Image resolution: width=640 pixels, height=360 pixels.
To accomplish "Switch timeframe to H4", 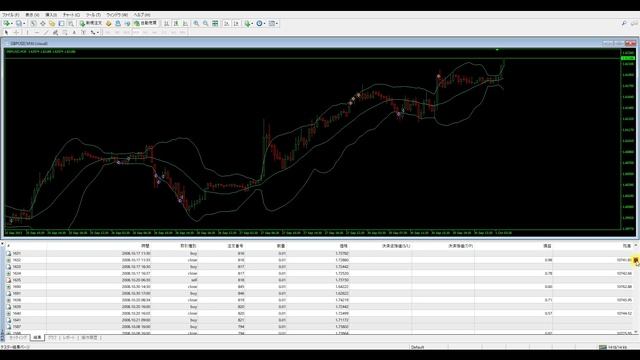I will click(155, 32).
